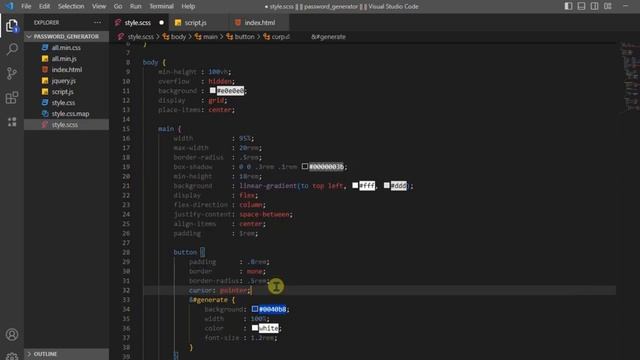Open color swatch for #0000003b box-shadow
Image resolution: width=640 pixels, height=360 pixels.
click(304, 167)
